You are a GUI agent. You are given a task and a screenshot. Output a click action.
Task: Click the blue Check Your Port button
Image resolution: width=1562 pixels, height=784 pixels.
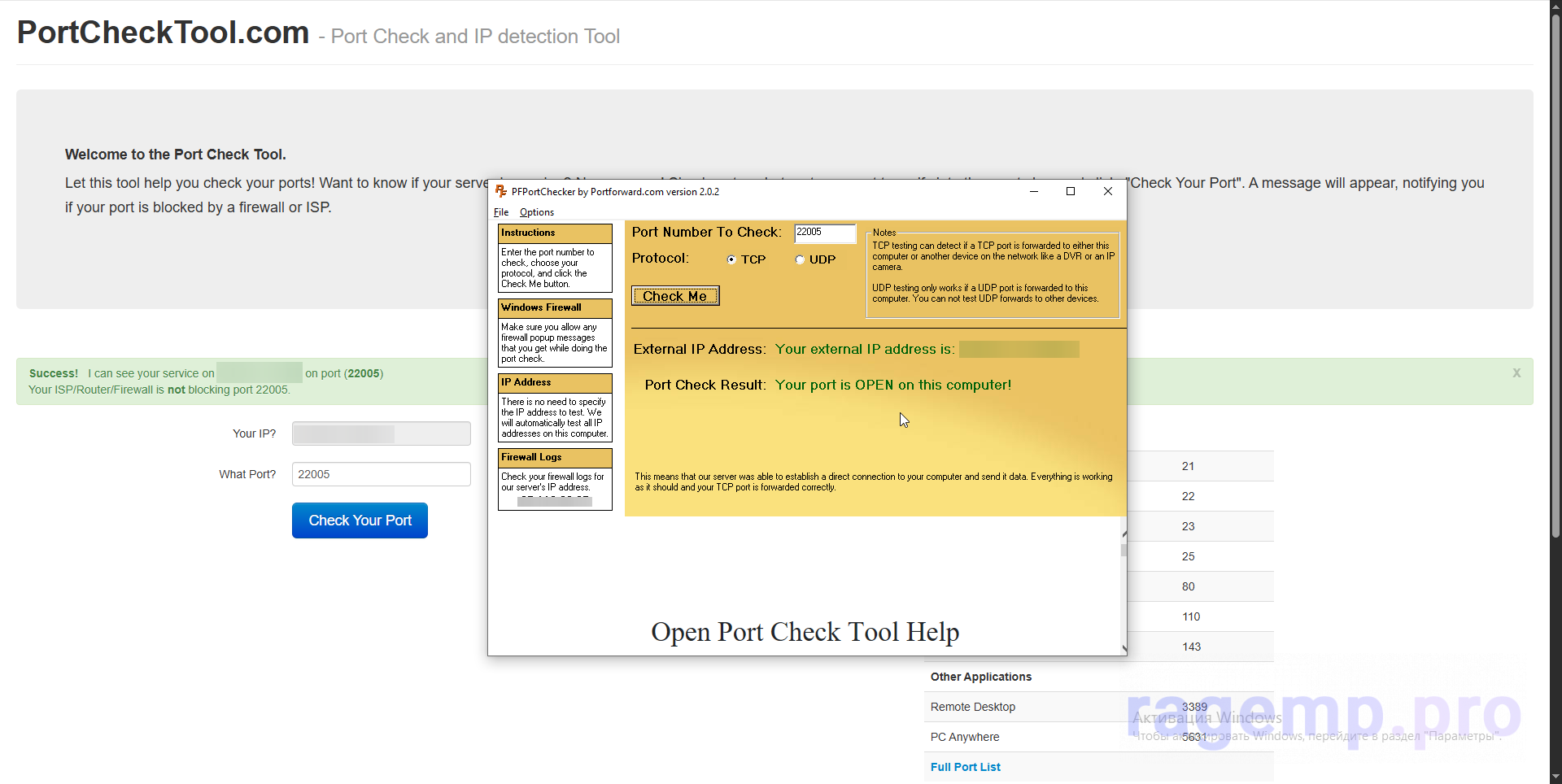360,520
